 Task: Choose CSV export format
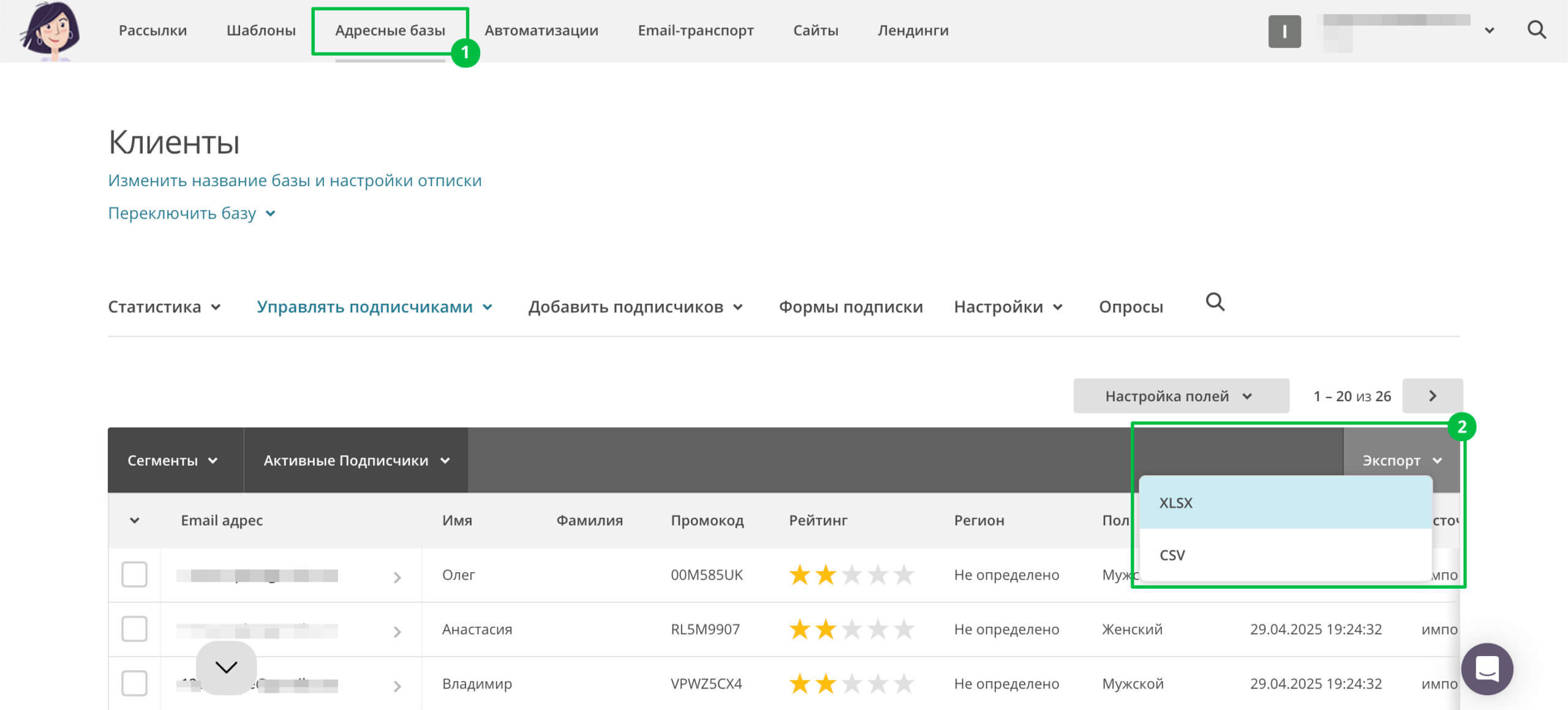pyautogui.click(x=1286, y=555)
